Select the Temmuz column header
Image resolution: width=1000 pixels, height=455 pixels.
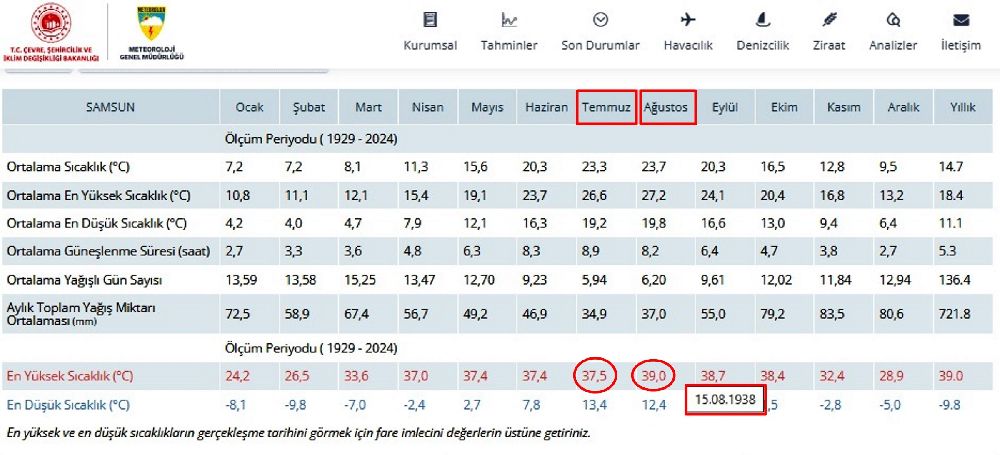point(607,107)
